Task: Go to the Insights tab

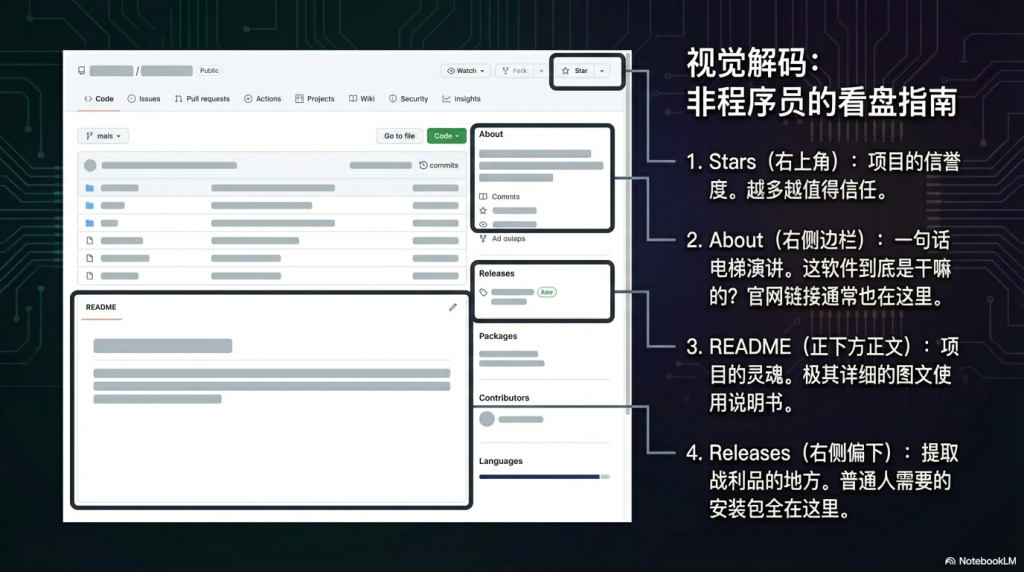Action: point(461,99)
